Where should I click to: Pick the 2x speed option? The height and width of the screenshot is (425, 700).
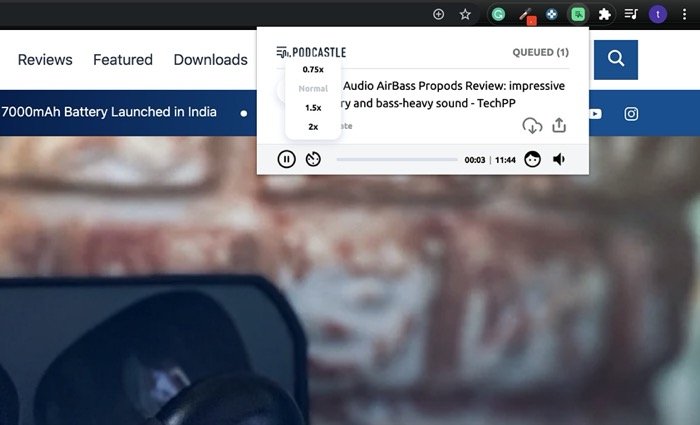pyautogui.click(x=313, y=127)
